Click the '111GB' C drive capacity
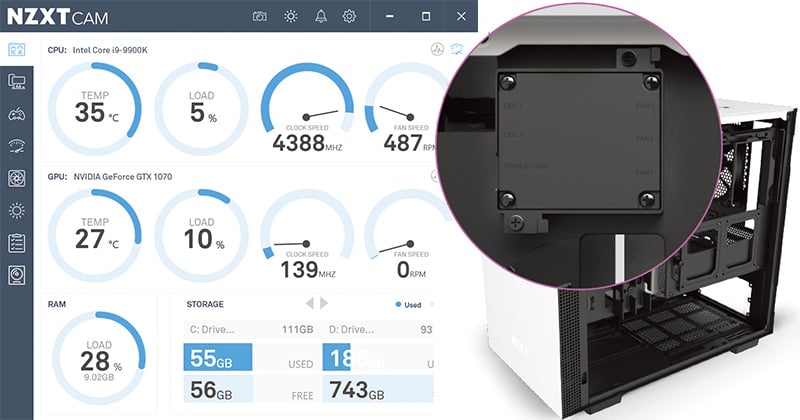This screenshot has height=420, width=800. [298, 330]
